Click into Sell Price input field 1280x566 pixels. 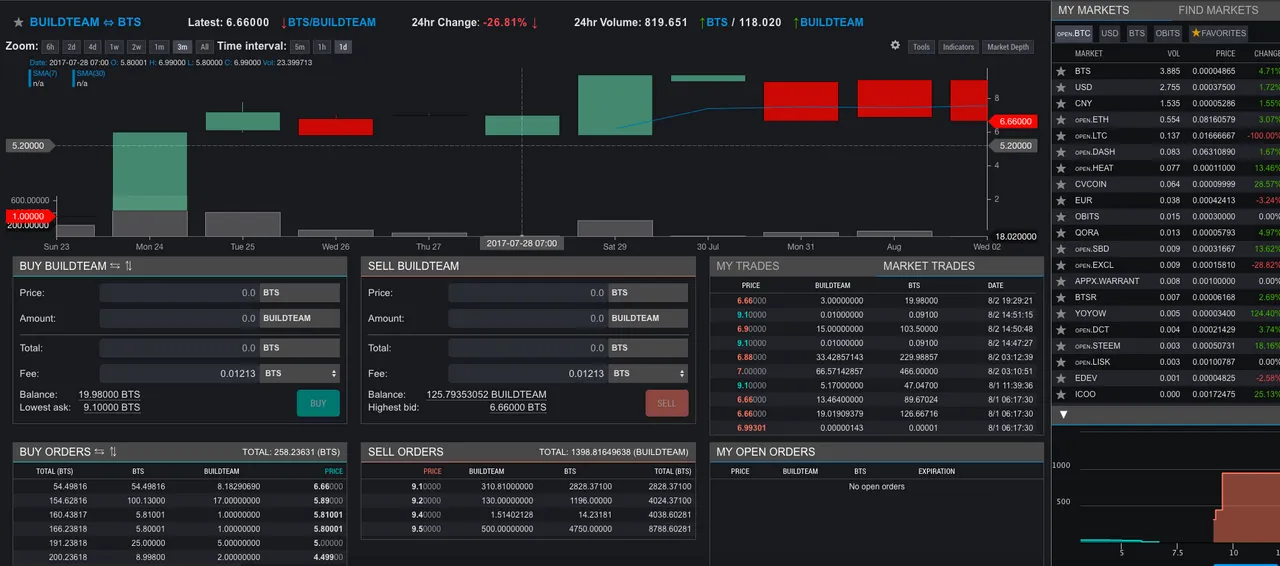(x=529, y=293)
